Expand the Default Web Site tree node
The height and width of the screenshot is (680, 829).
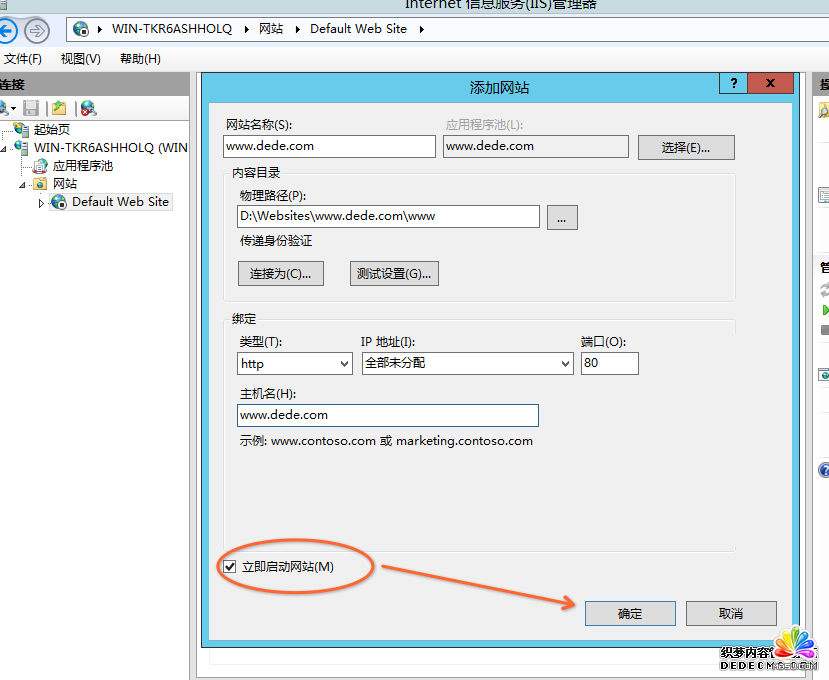[x=41, y=203]
